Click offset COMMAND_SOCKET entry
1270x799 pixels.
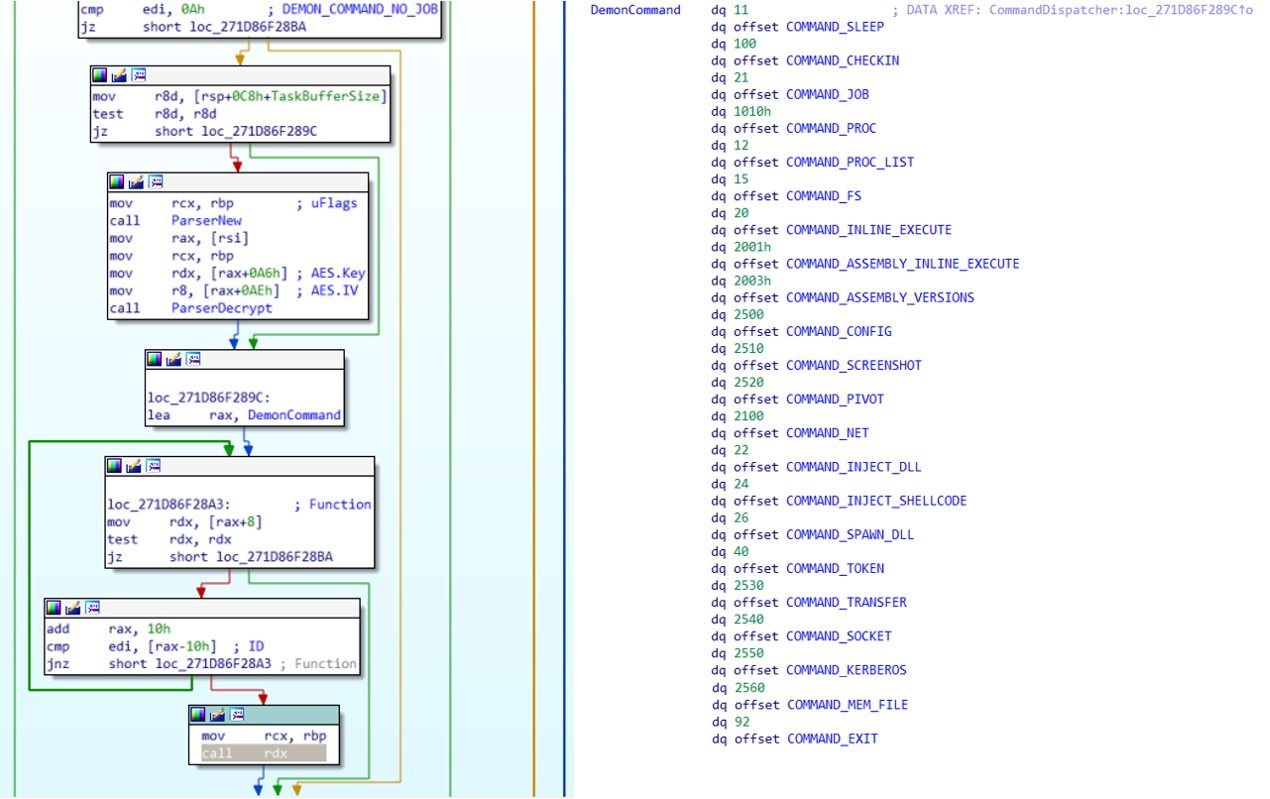coord(801,636)
